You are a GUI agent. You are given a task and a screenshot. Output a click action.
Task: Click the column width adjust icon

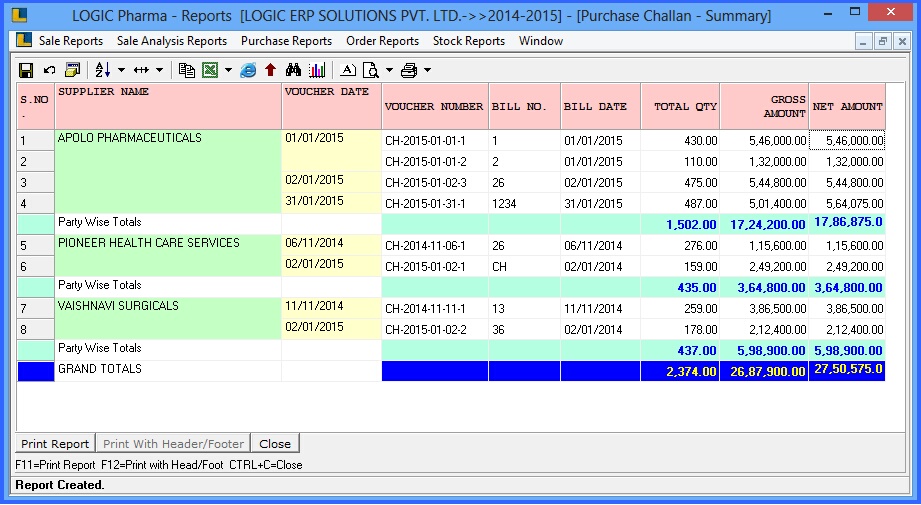click(141, 70)
